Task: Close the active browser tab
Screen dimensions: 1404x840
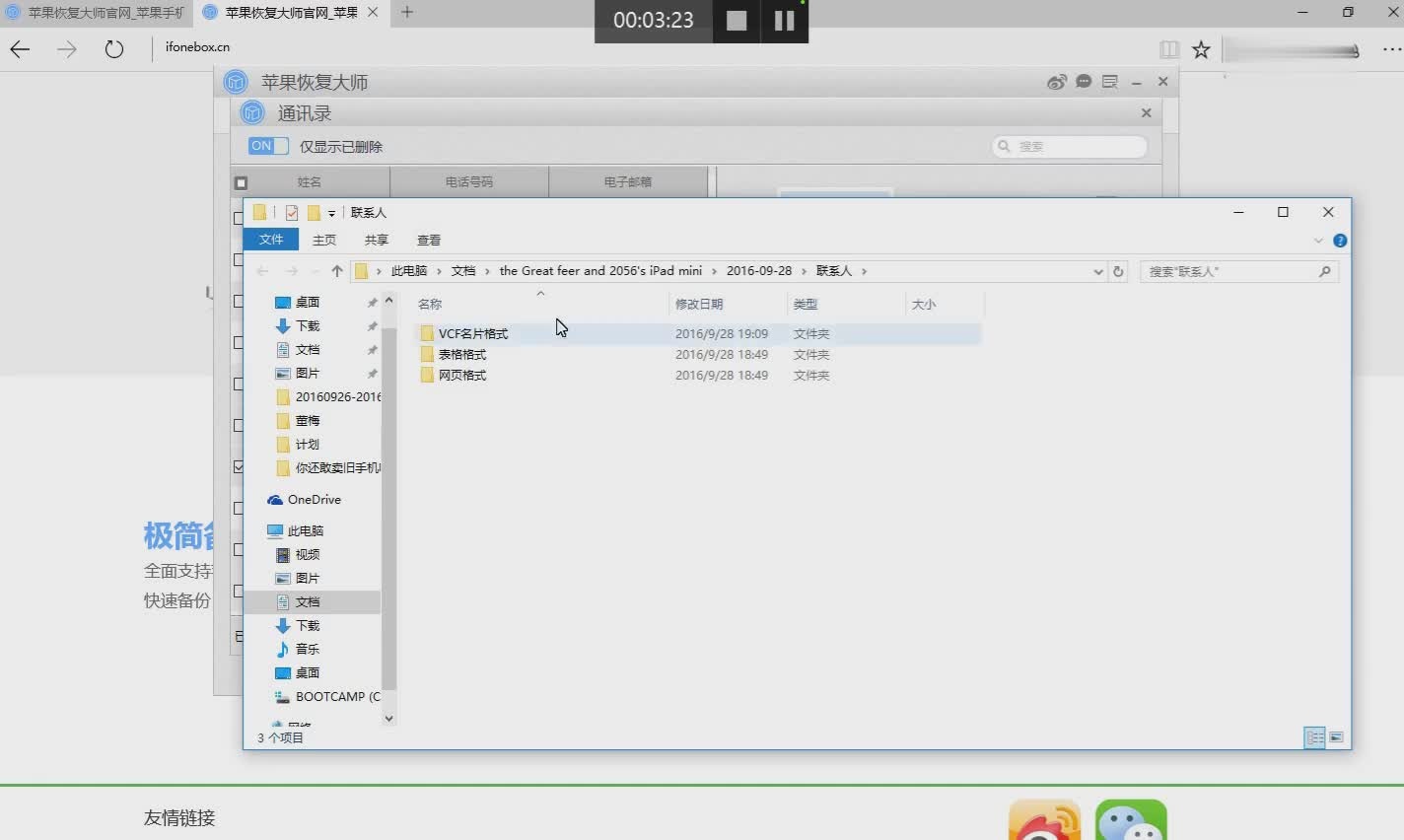Action: [372, 12]
